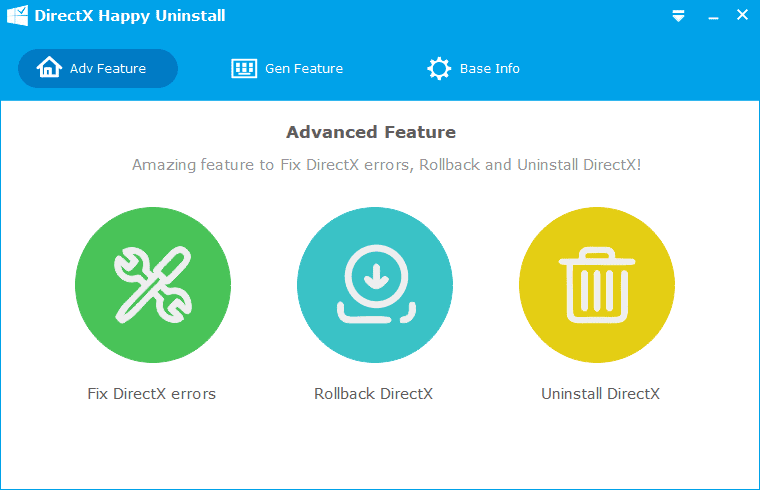The width and height of the screenshot is (760, 490).
Task: Switch to the Base Info tab
Action: pos(474,68)
